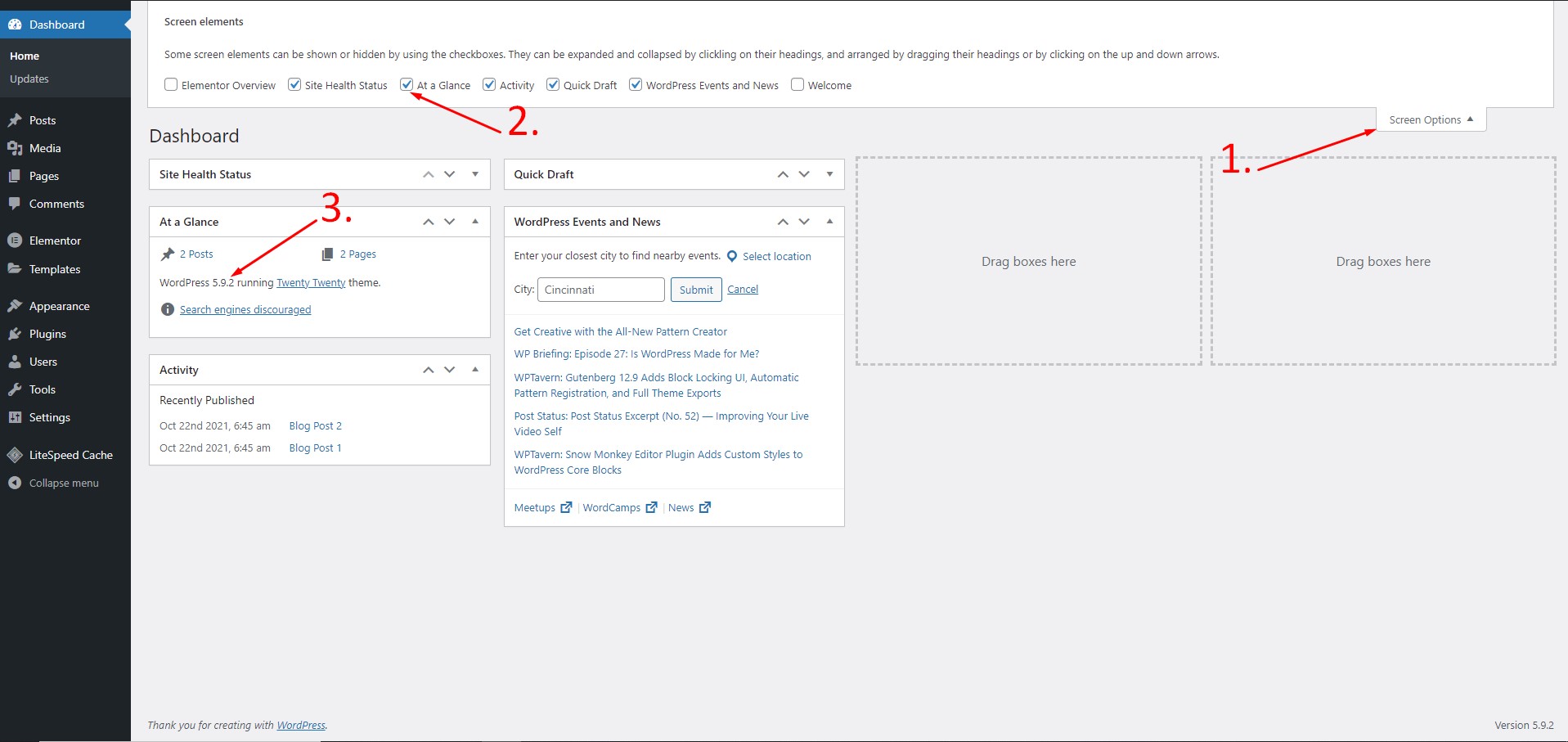Click the info icon beside Search engines discouraged
The image size is (1568, 742).
(x=168, y=309)
